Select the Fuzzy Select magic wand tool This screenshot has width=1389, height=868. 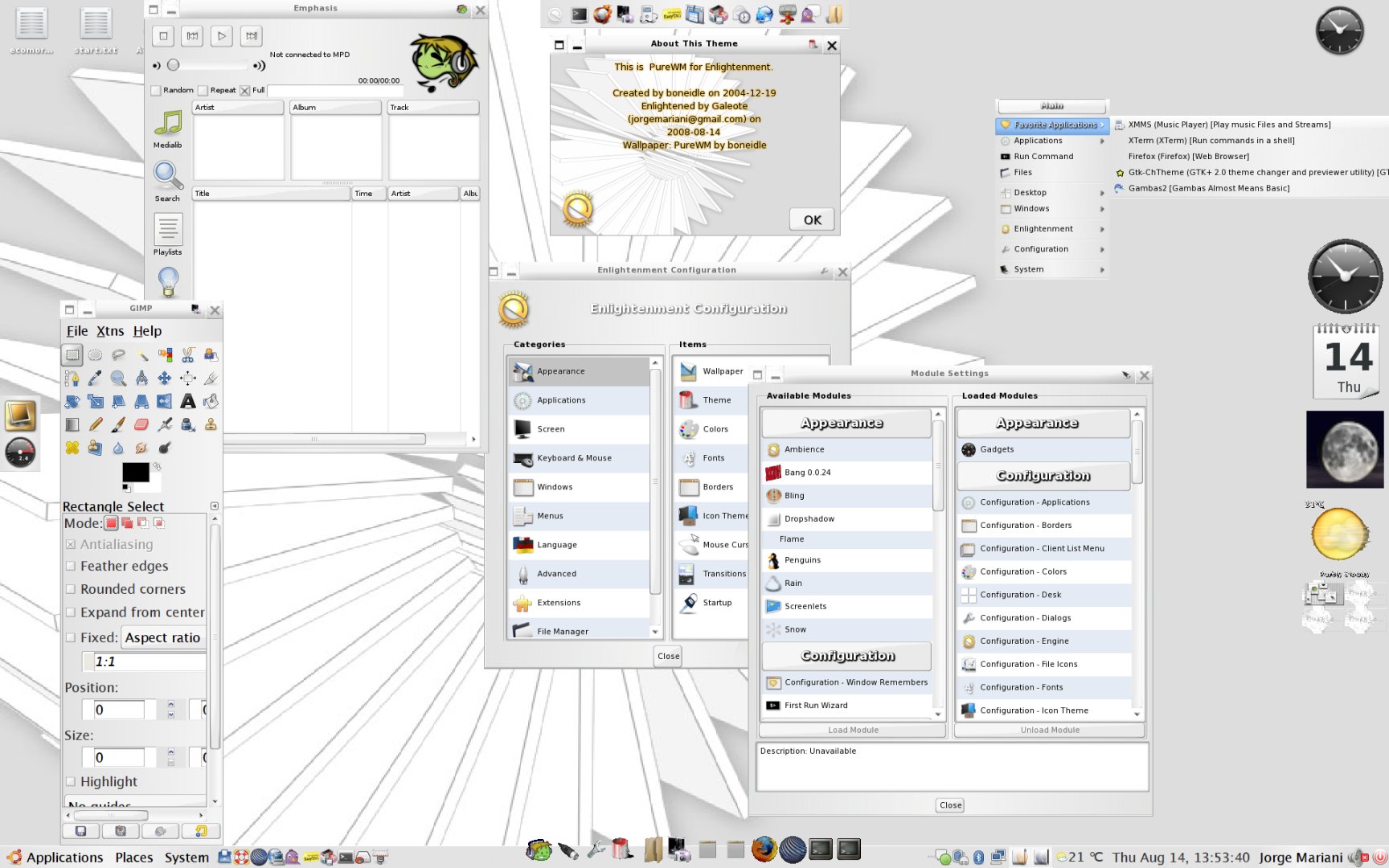[141, 354]
